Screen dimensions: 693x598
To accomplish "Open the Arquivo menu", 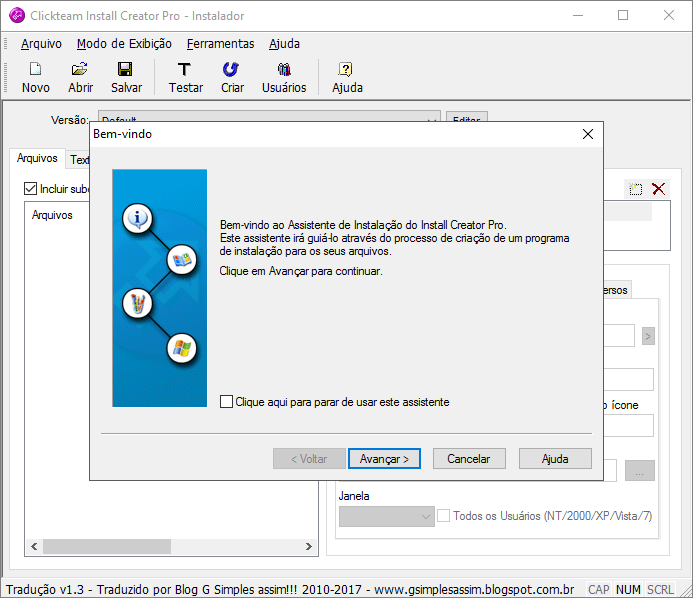I will (41, 44).
